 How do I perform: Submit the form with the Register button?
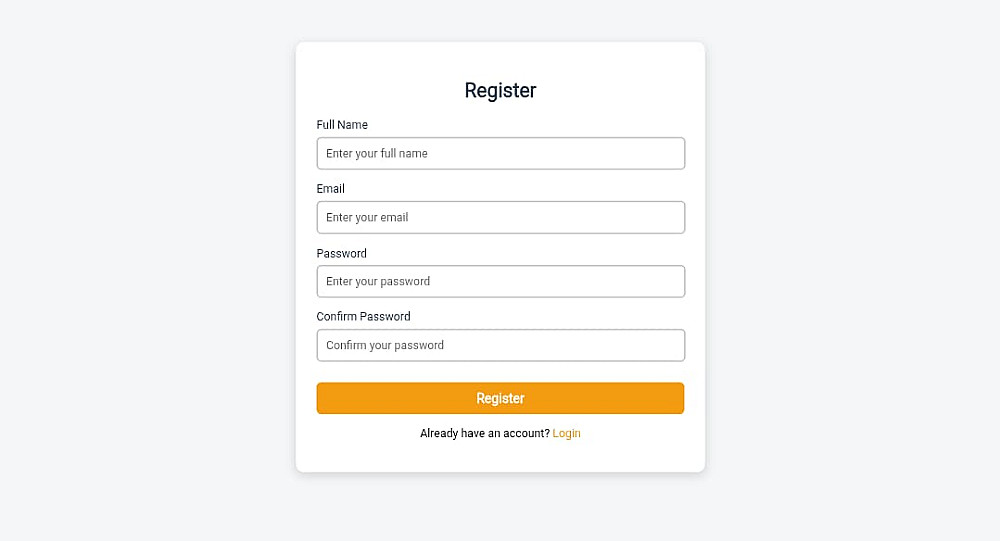pyautogui.click(x=500, y=398)
